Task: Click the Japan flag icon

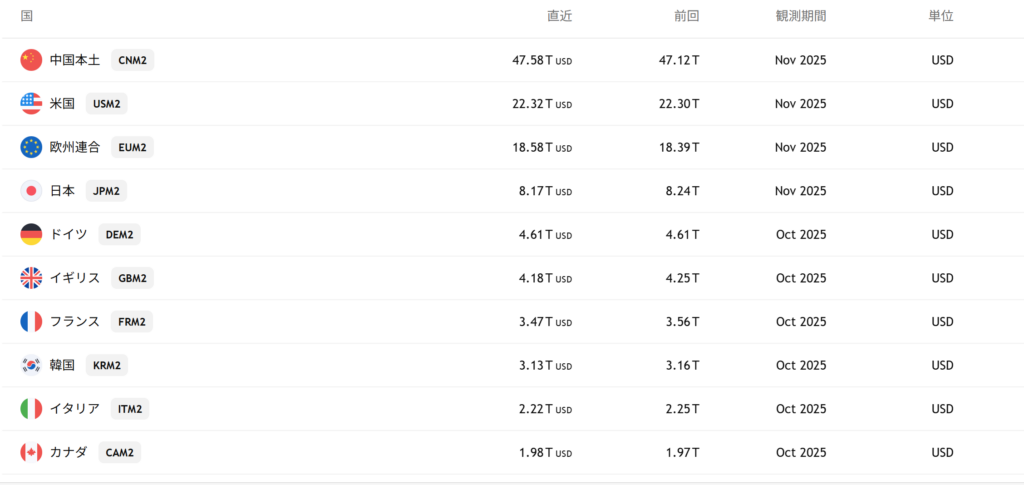Action: [x=31, y=190]
